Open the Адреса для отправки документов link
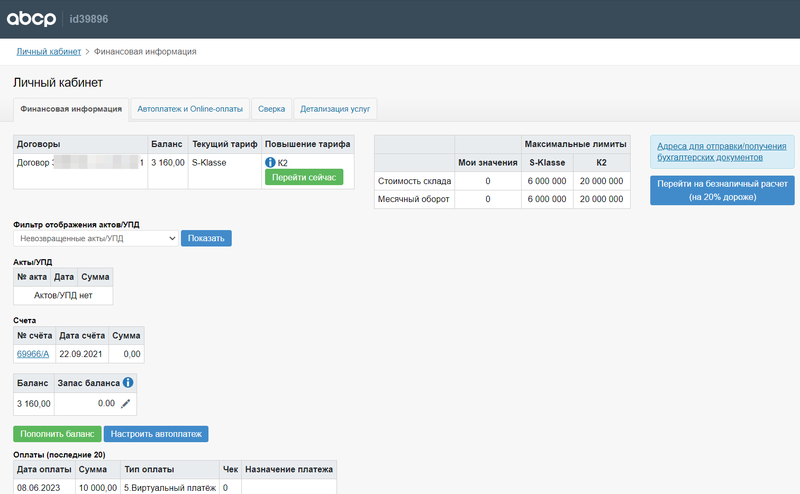Viewport: 800px width, 494px height. (721, 152)
